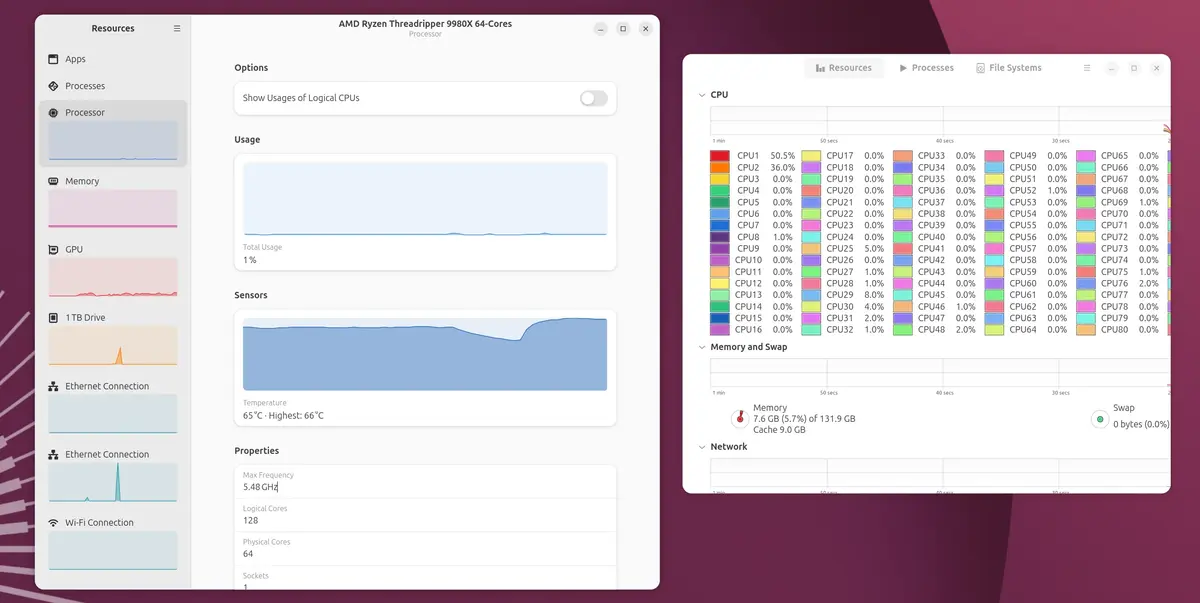Viewport: 1200px width, 603px height.
Task: Switch to Processes tab in System Monitor
Action: pos(926,68)
